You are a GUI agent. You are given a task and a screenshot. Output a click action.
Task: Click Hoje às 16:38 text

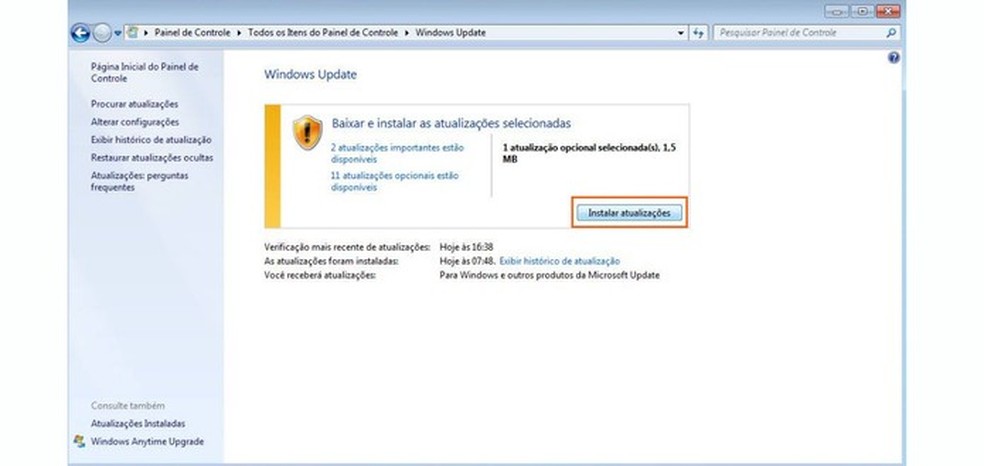click(x=466, y=247)
